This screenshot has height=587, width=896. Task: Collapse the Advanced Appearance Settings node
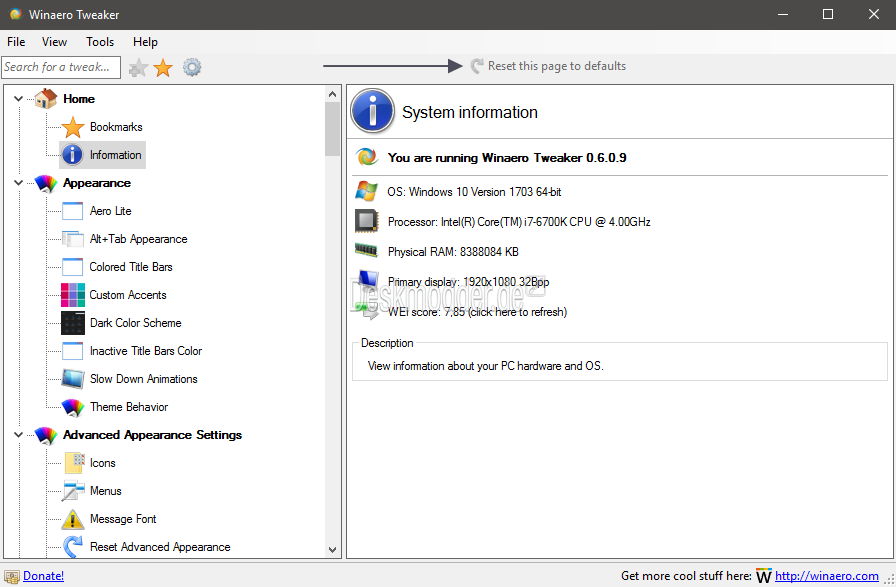[18, 435]
